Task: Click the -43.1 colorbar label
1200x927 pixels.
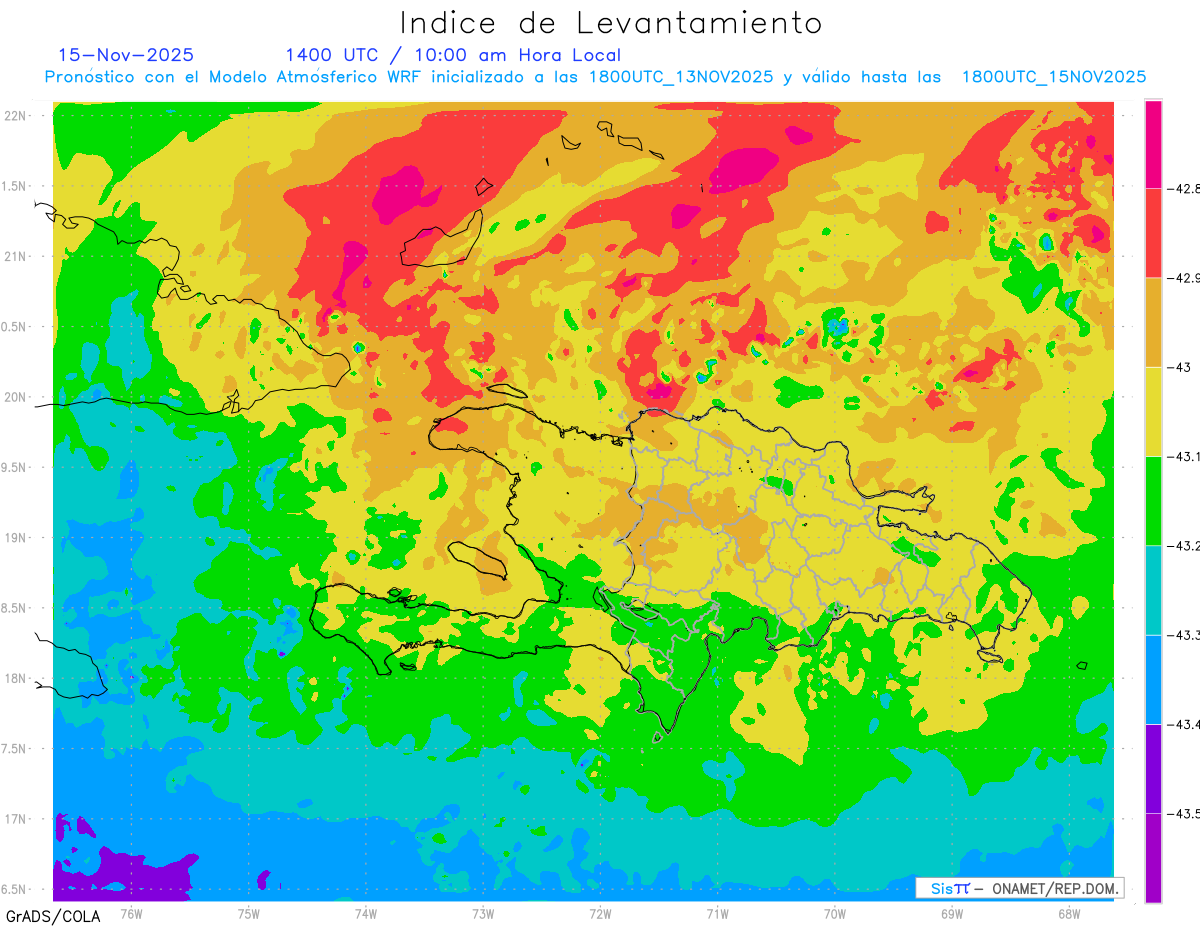Action: pyautogui.click(x=1183, y=456)
